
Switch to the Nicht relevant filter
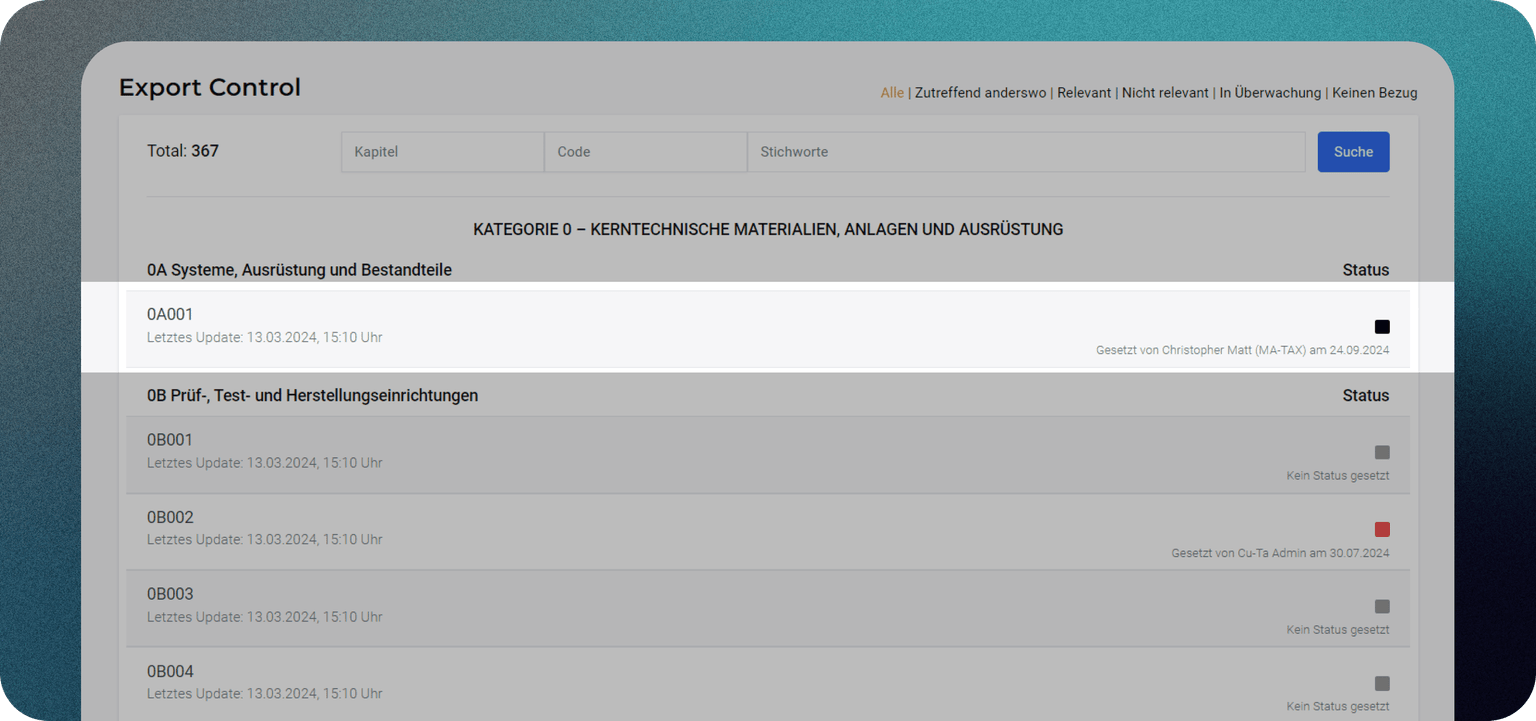[x=1165, y=93]
